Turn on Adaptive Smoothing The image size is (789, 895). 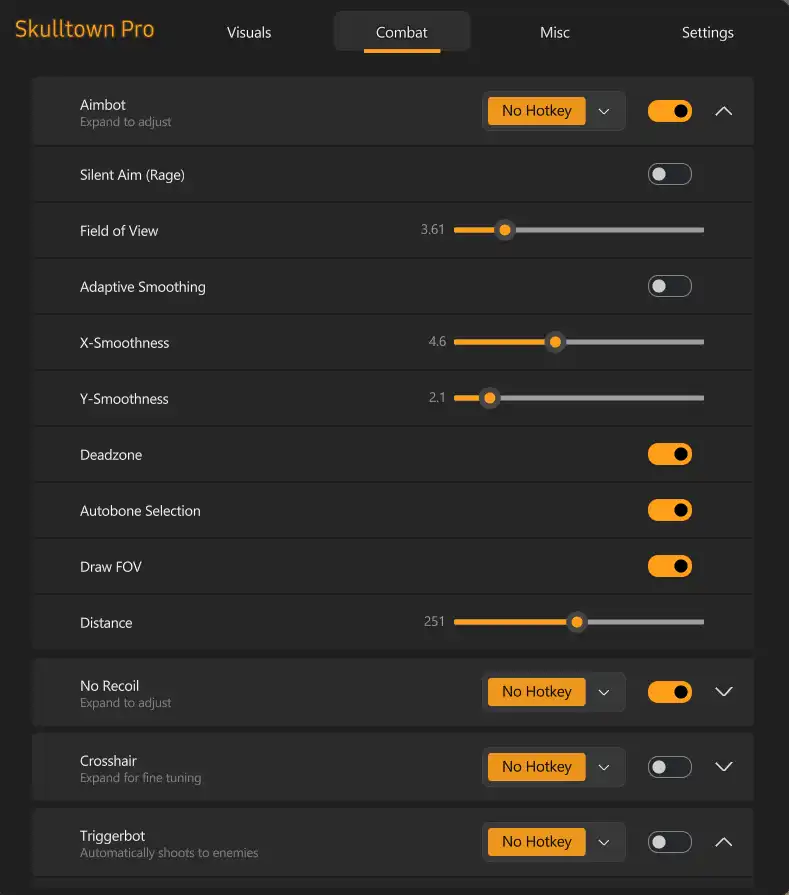click(669, 287)
